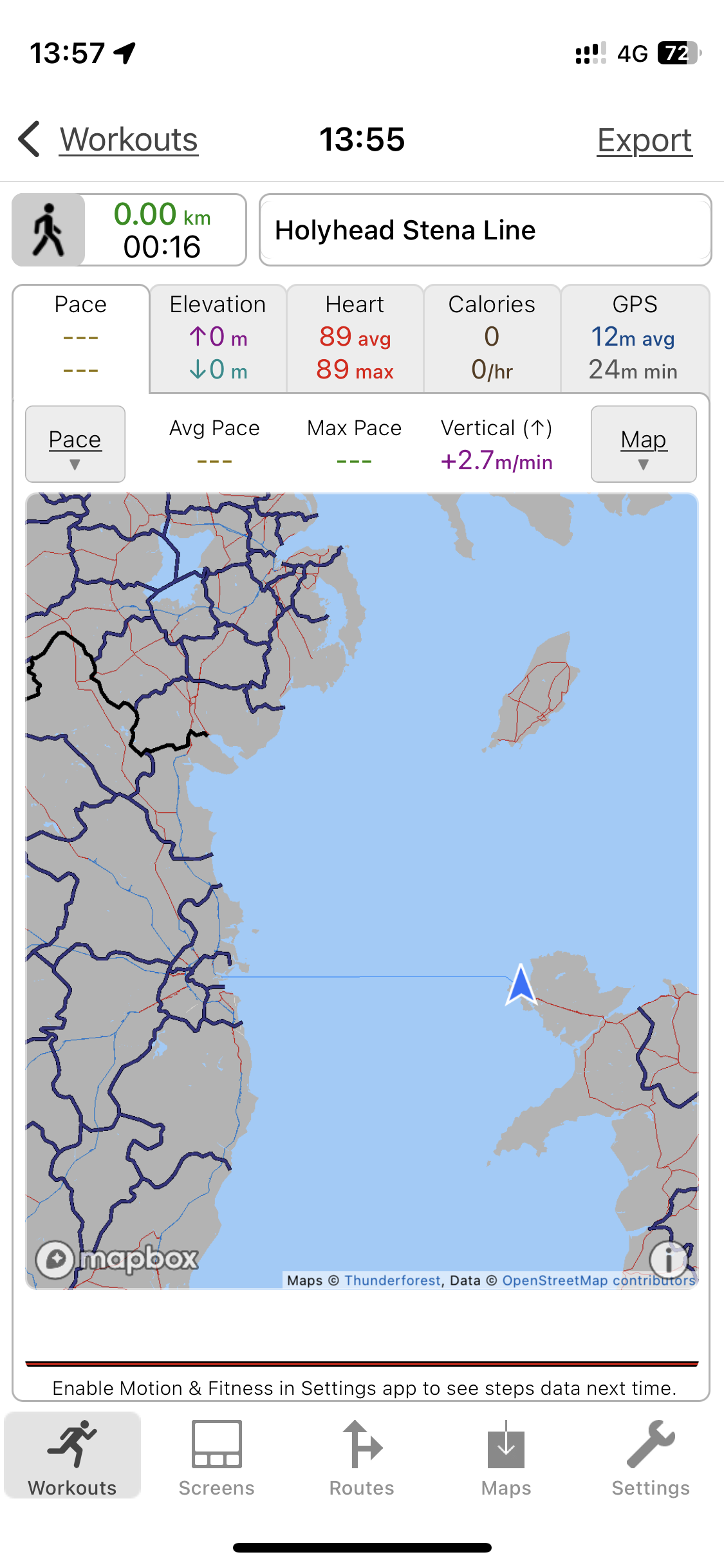
Task: Expand the Pace dropdown selector
Action: [75, 444]
